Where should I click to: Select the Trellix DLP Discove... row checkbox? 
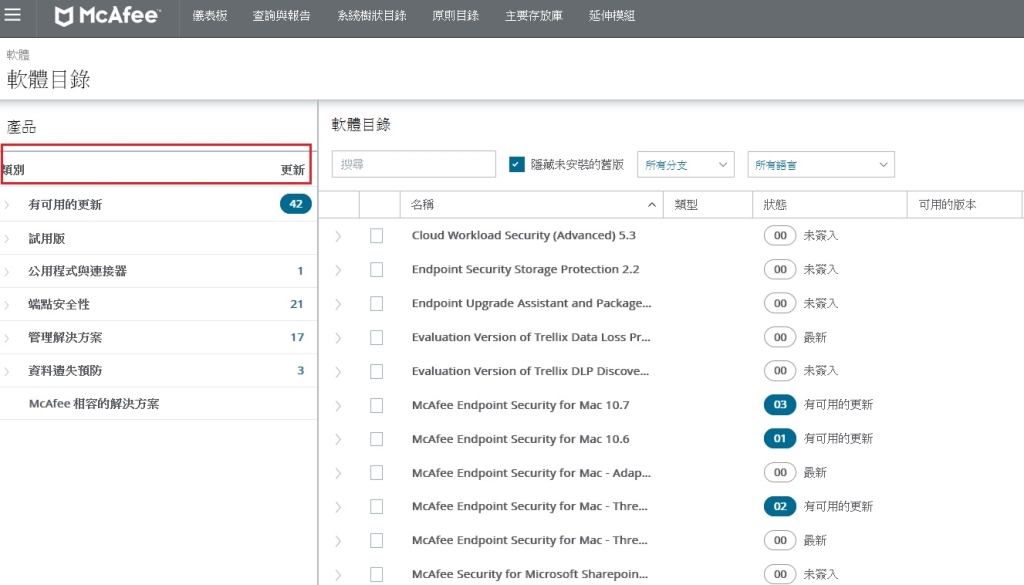point(377,372)
